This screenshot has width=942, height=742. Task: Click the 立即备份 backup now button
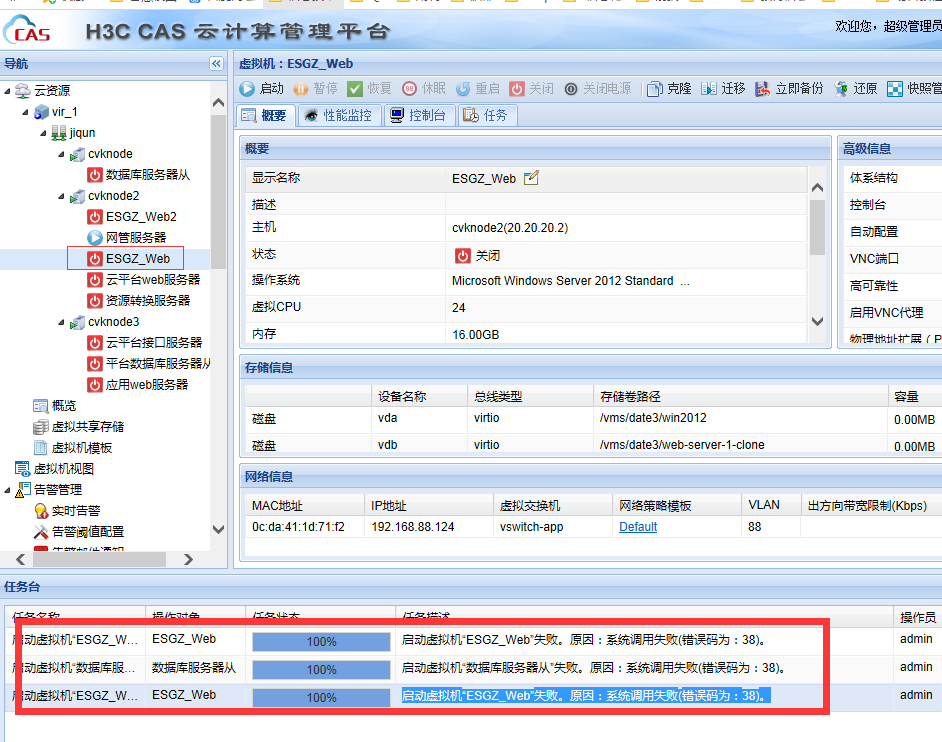point(789,89)
